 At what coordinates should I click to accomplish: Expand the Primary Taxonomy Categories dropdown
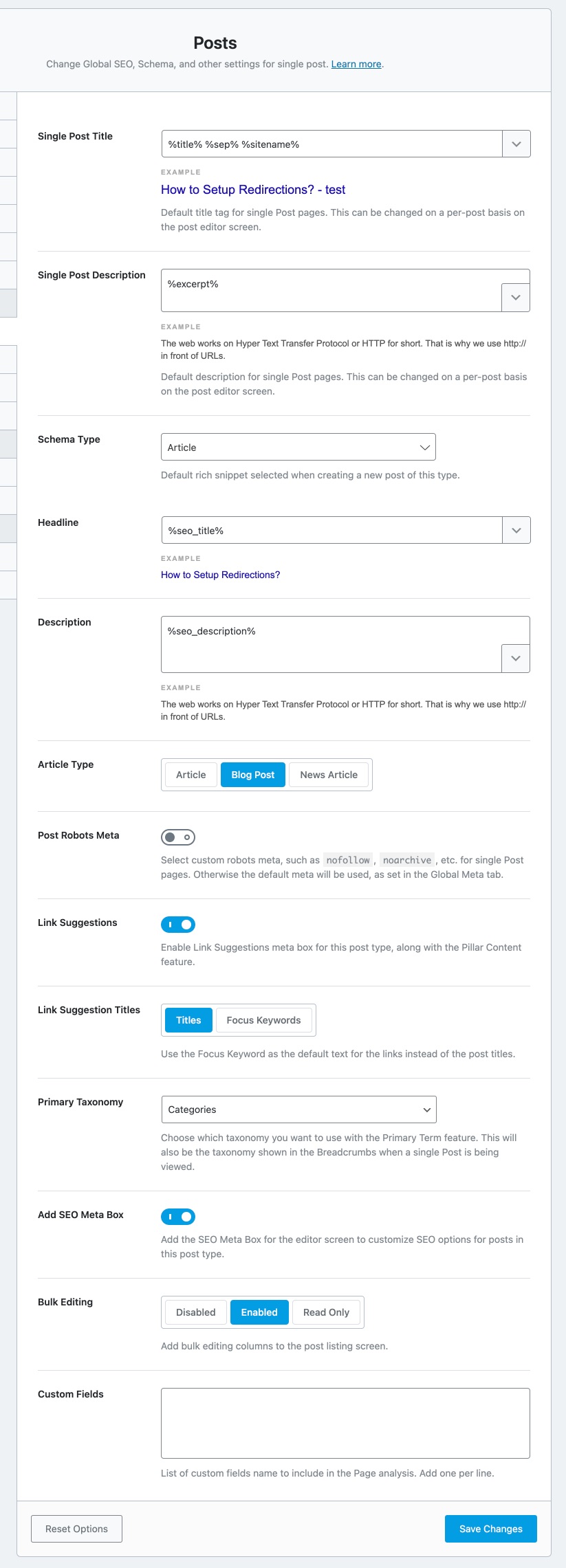click(298, 1109)
